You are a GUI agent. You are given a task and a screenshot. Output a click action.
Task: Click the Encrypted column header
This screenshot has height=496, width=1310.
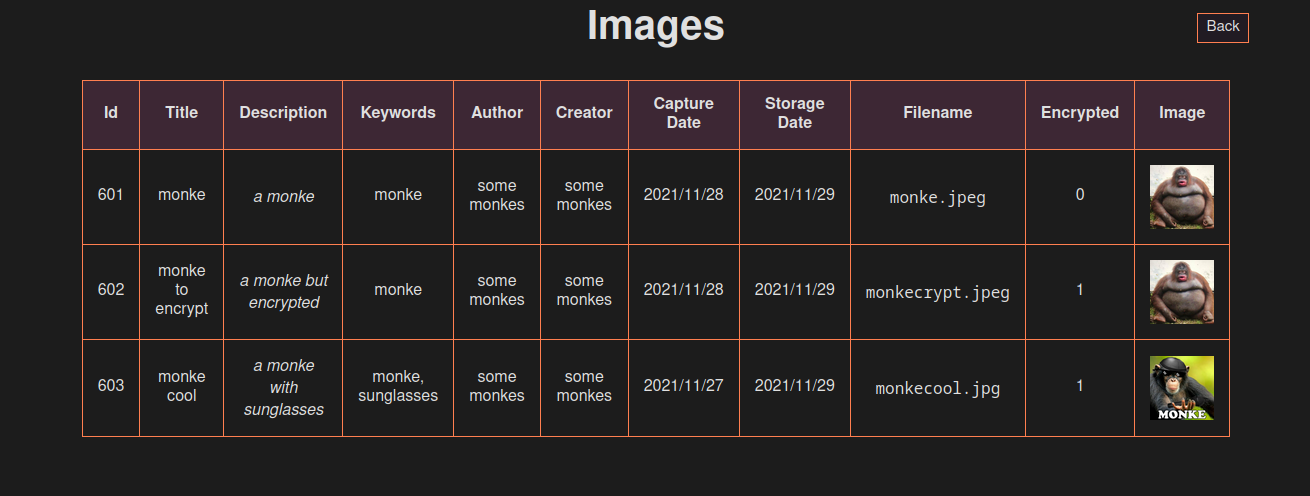point(1080,113)
